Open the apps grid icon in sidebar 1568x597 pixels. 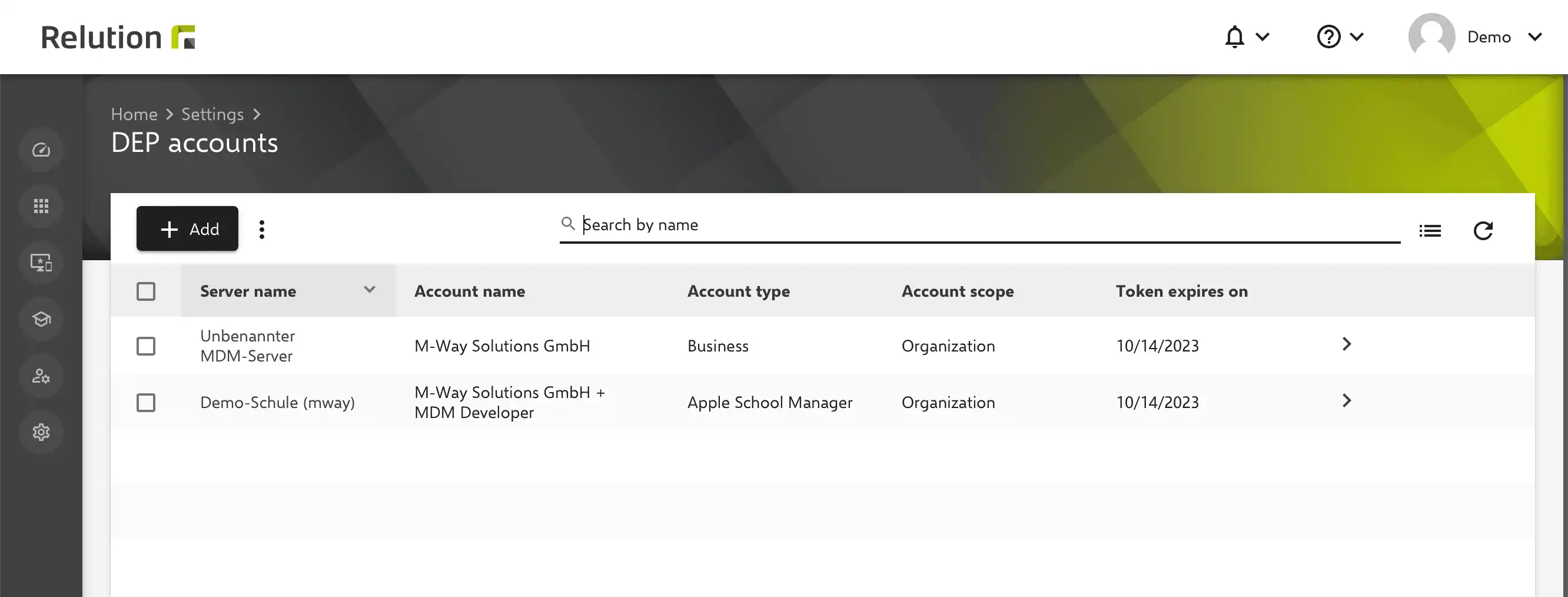pos(41,206)
